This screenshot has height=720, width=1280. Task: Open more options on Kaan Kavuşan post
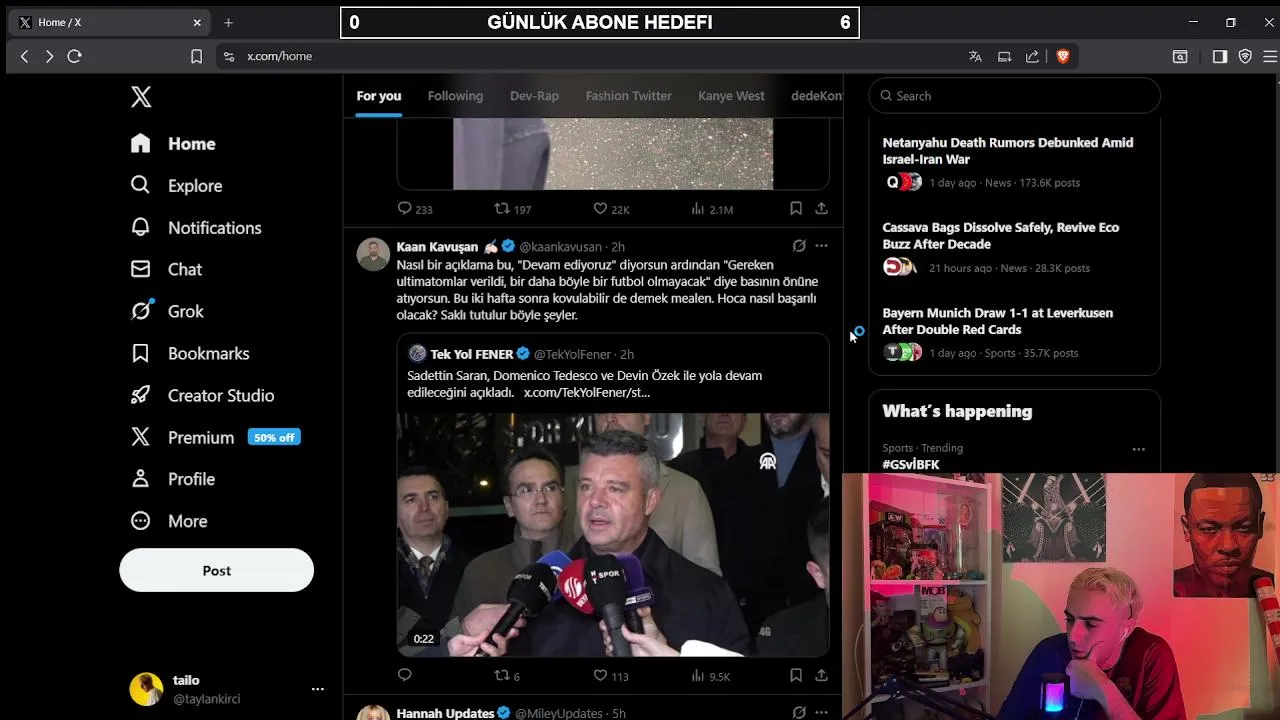pyautogui.click(x=821, y=246)
